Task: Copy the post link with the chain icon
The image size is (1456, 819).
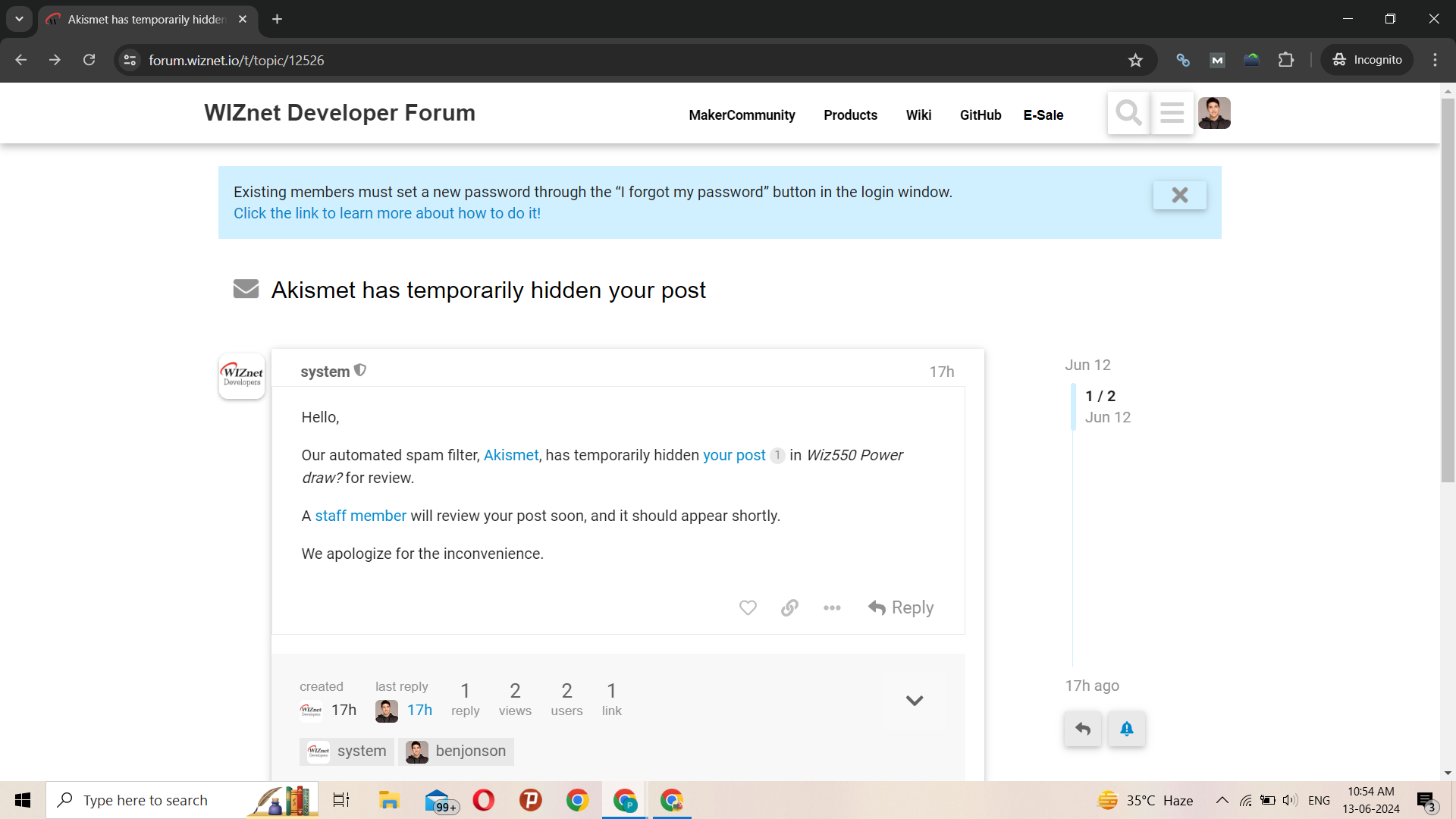Action: [x=789, y=607]
